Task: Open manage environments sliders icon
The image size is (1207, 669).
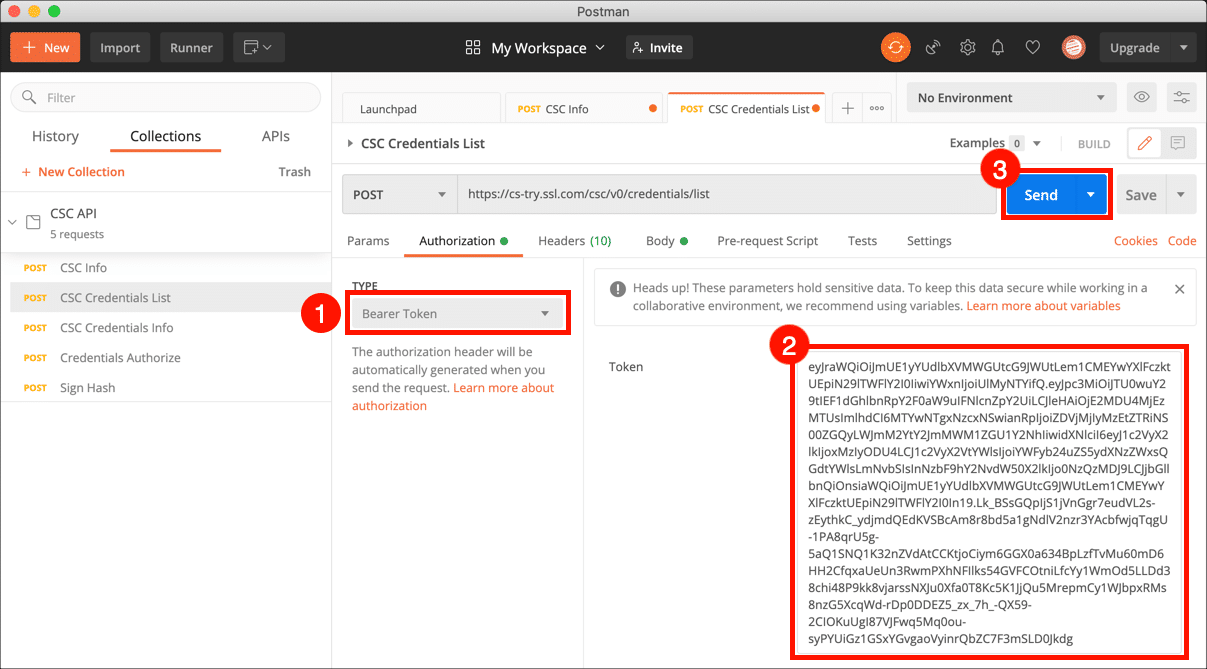Action: coord(1182,97)
